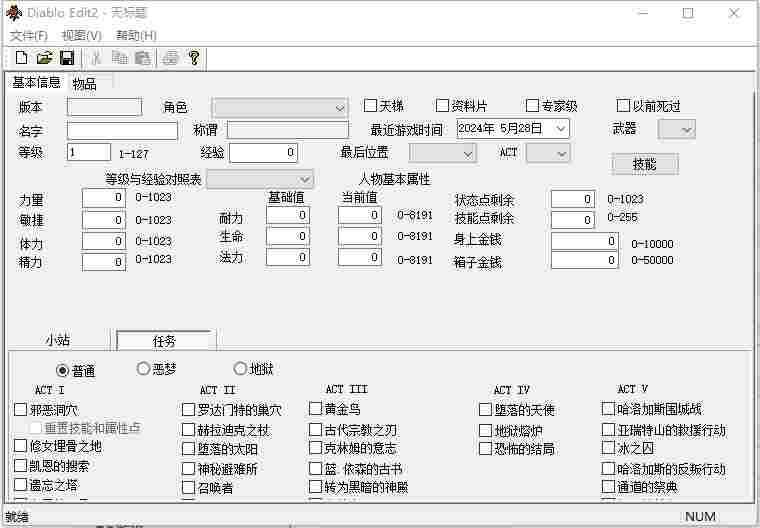Check the 赫拉迪克之杖 quest
Viewport: 760px width, 528px height.
[188, 430]
